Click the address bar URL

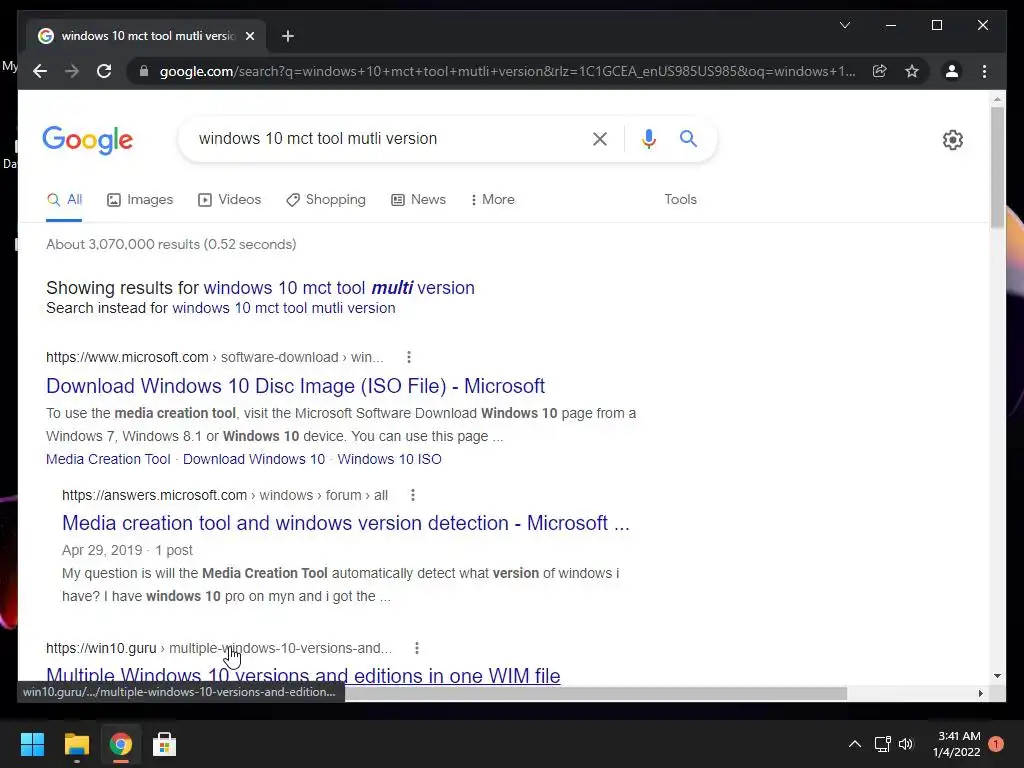[x=507, y=71]
